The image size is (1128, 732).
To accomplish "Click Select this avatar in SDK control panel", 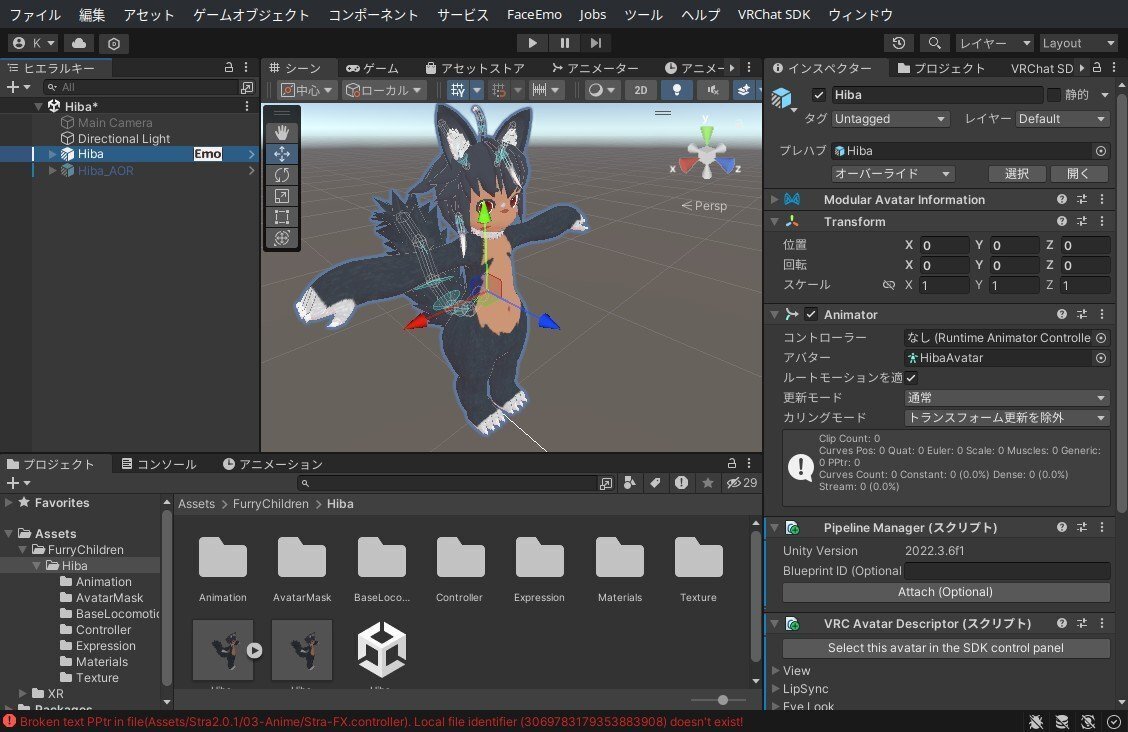I will tap(945, 648).
